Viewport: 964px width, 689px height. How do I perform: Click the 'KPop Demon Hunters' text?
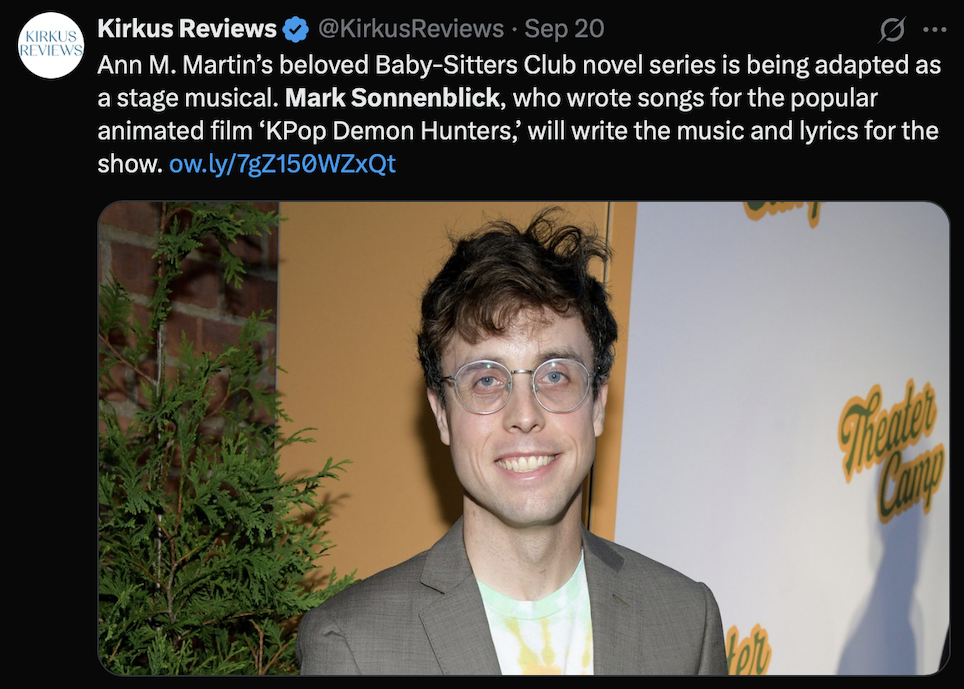(x=387, y=131)
